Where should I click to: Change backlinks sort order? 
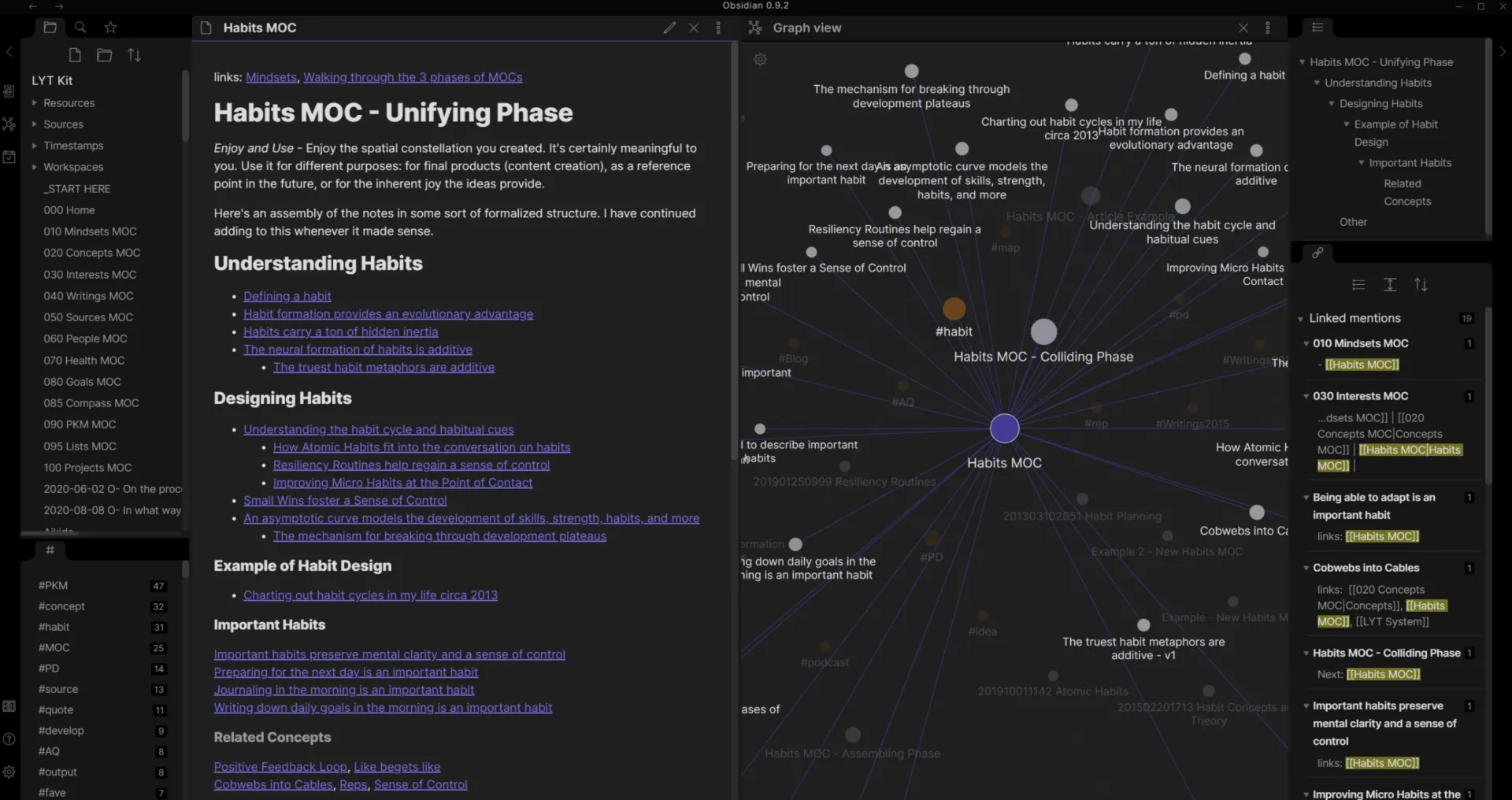[1421, 285]
